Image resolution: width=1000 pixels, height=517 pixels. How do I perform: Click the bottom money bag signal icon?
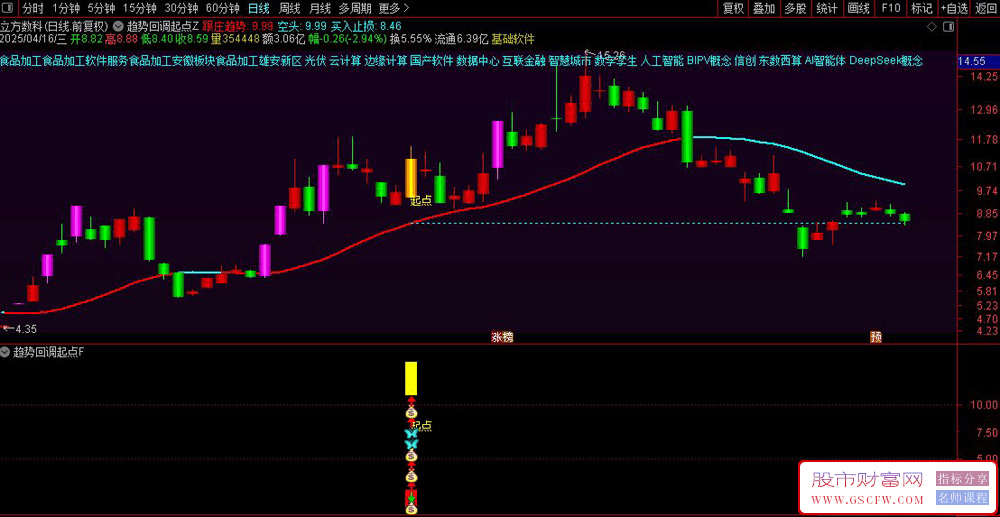(x=411, y=509)
